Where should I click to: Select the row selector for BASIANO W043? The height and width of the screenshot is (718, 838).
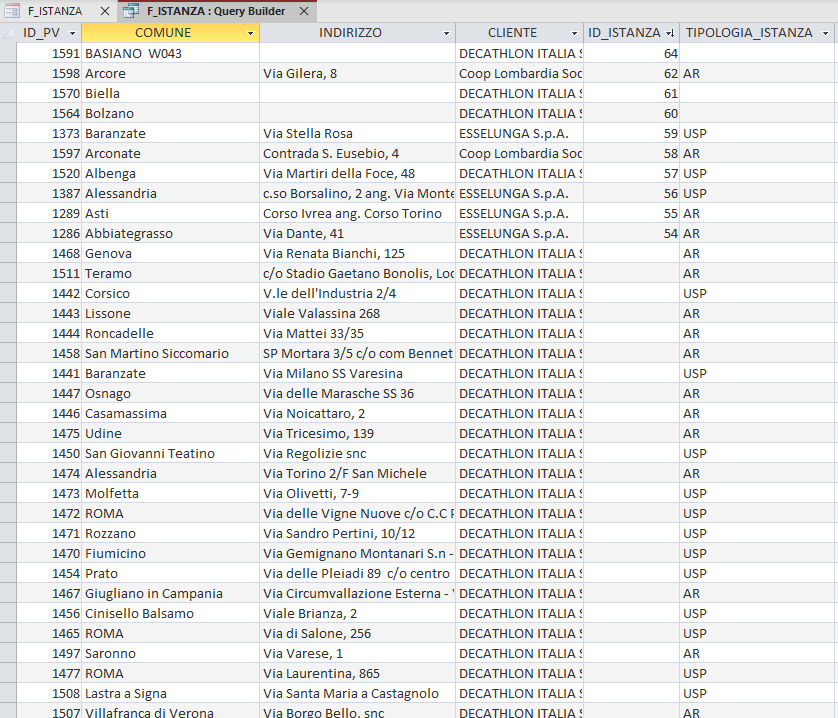tap(8, 53)
